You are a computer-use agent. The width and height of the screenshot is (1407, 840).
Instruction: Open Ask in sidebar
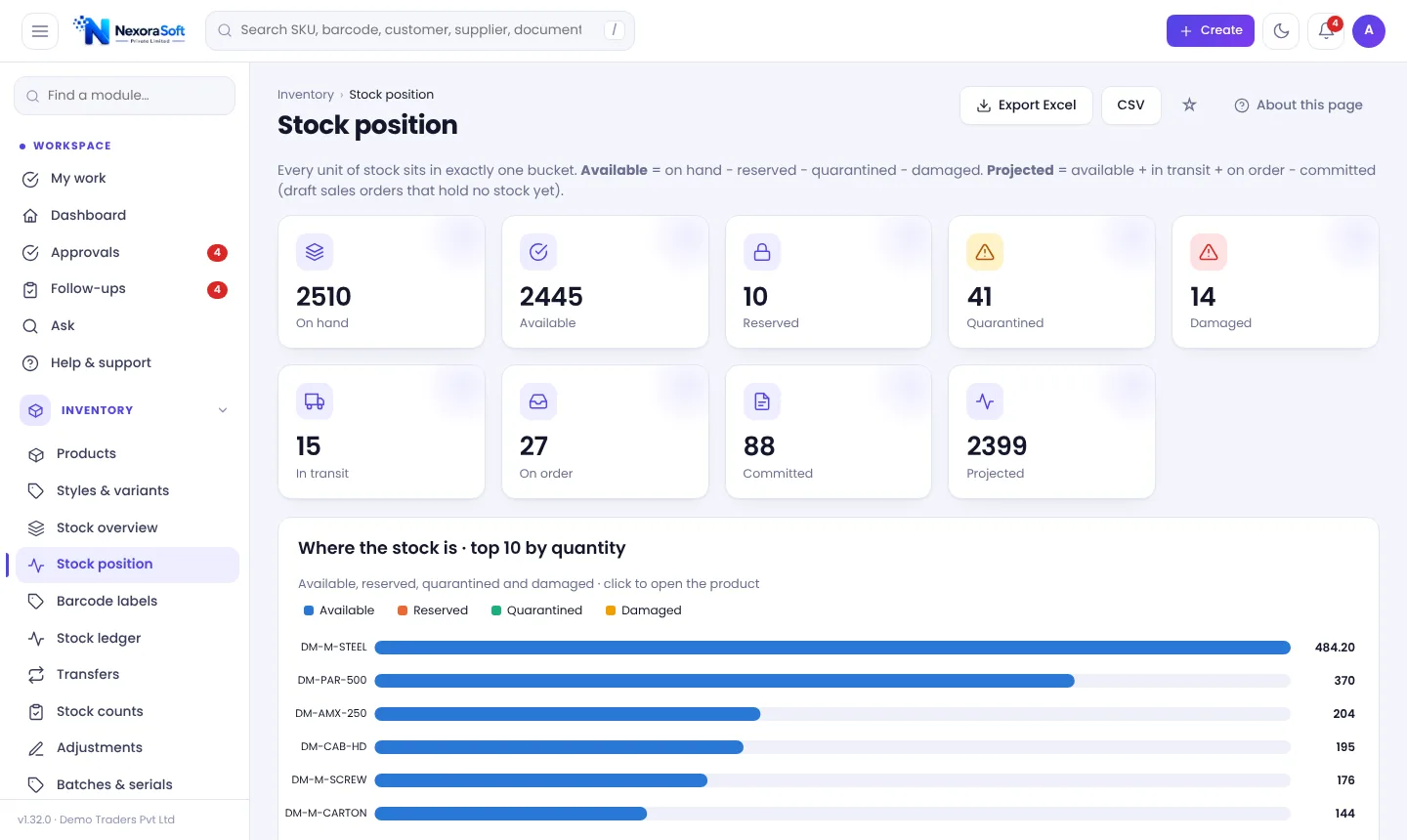click(124, 325)
